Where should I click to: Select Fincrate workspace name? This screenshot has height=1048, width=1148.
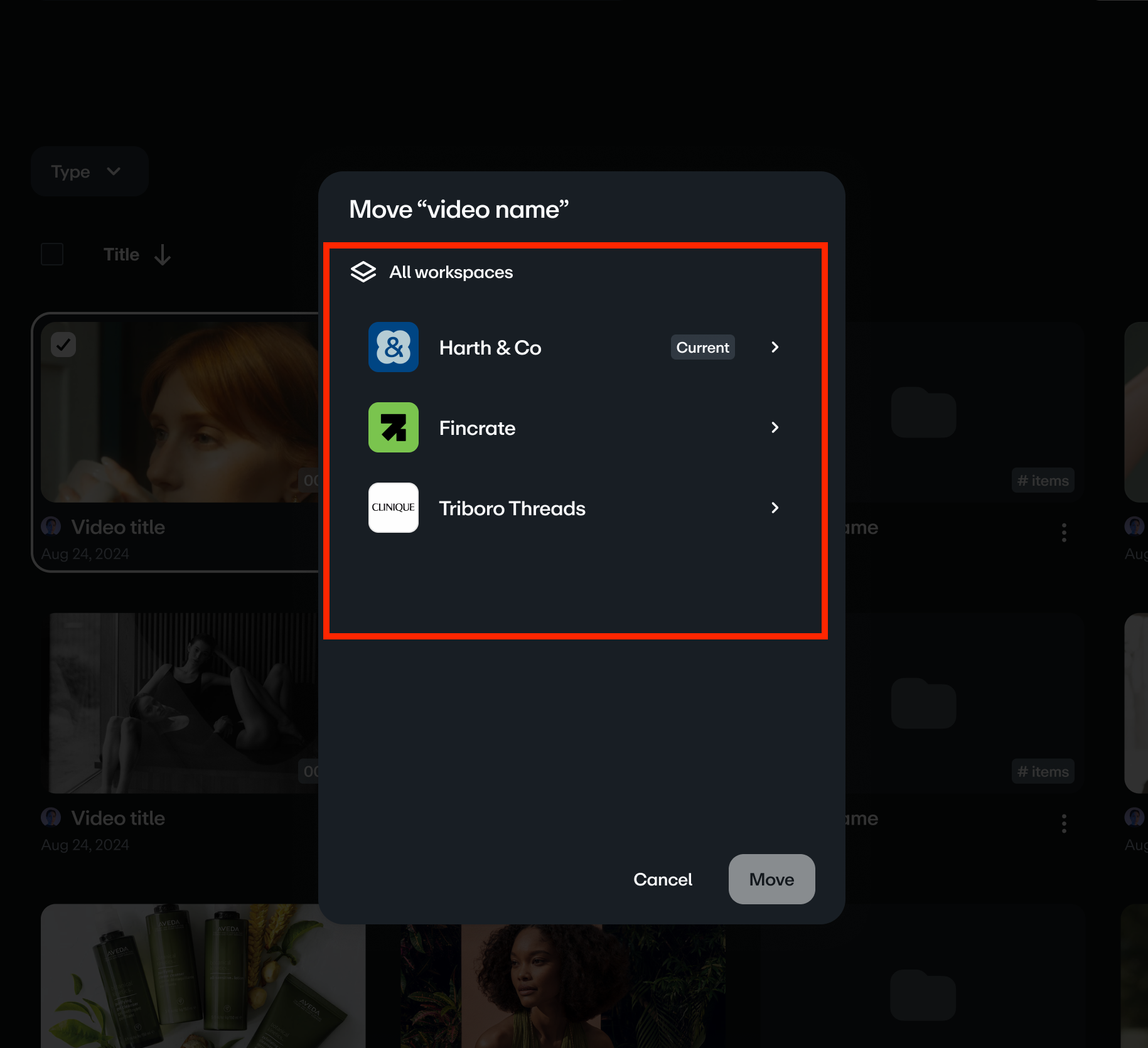[477, 428]
